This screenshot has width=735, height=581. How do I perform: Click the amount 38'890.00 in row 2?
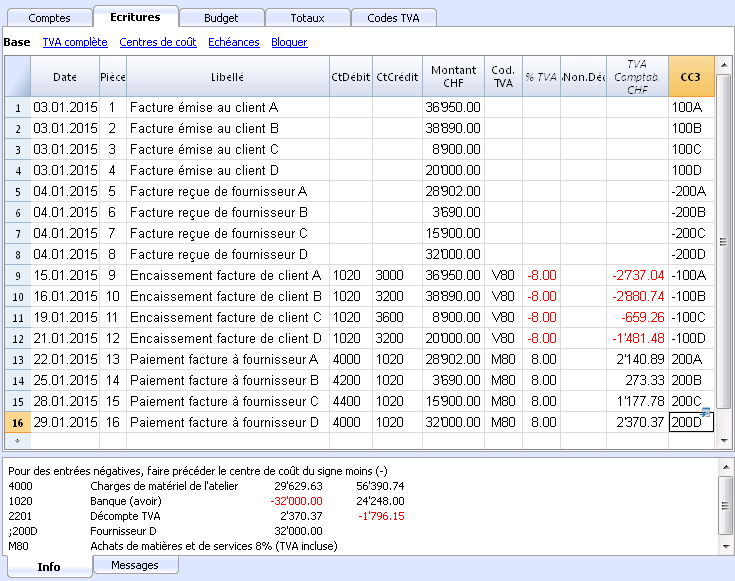tap(453, 128)
